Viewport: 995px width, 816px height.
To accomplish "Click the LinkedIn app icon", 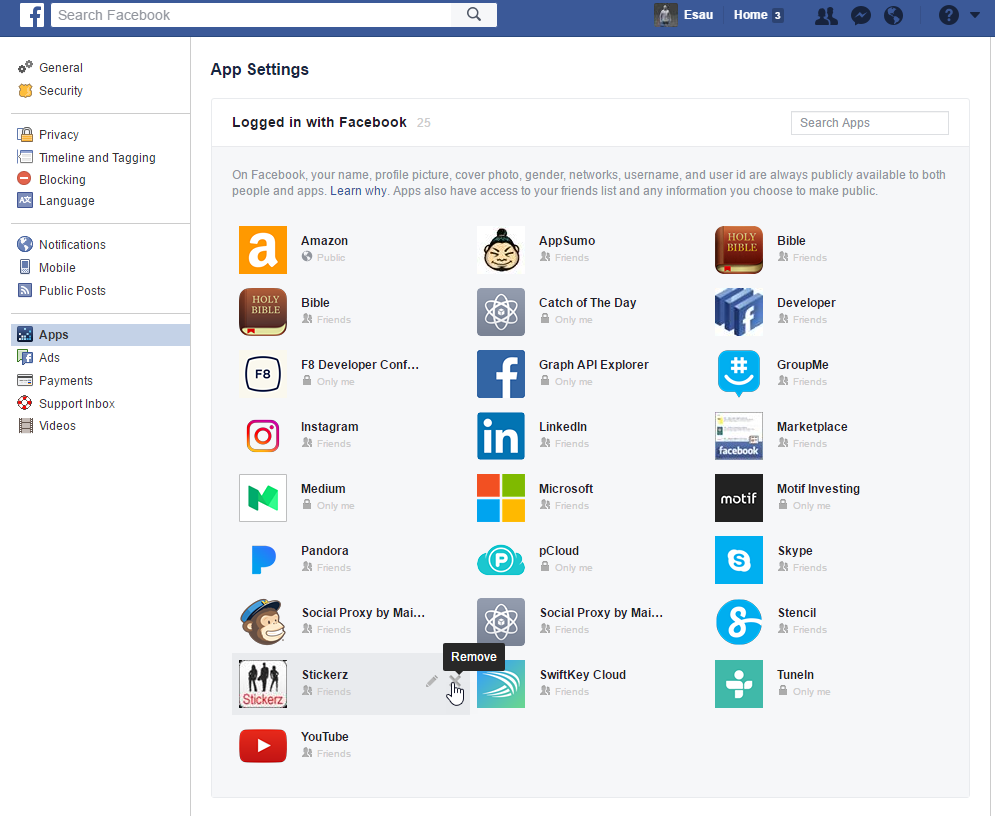I will [500, 436].
